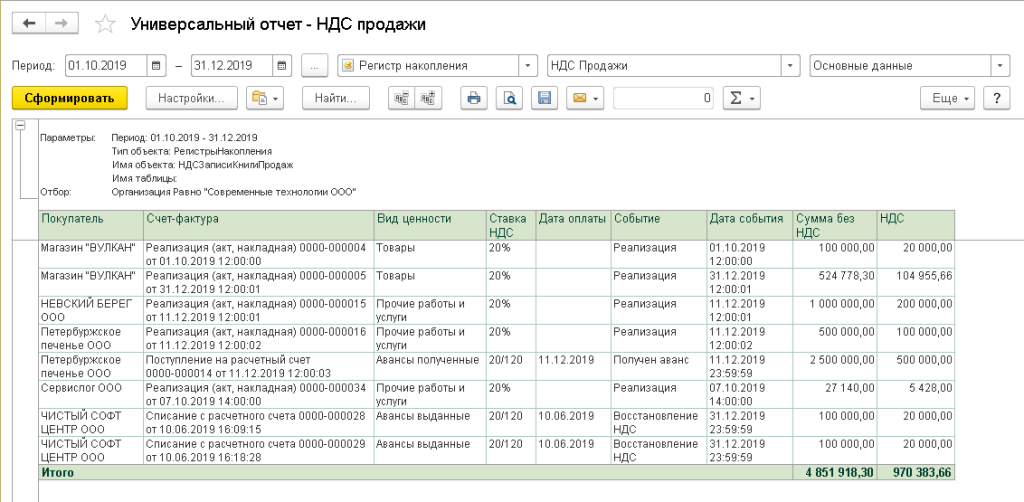Open calendar picker for end date
Image resolution: width=1024 pixels, height=502 pixels.
click(x=282, y=66)
